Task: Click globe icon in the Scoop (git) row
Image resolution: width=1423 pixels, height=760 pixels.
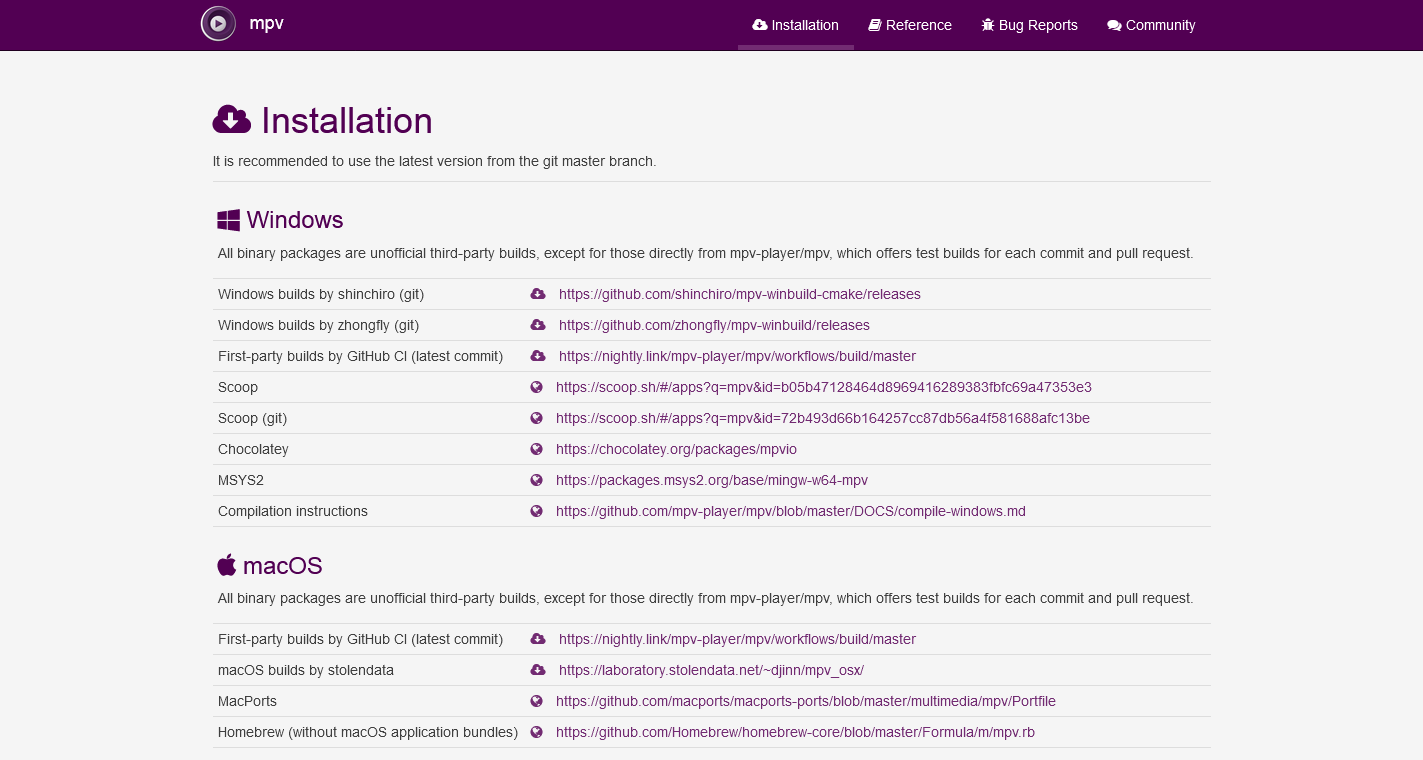Action: point(536,418)
